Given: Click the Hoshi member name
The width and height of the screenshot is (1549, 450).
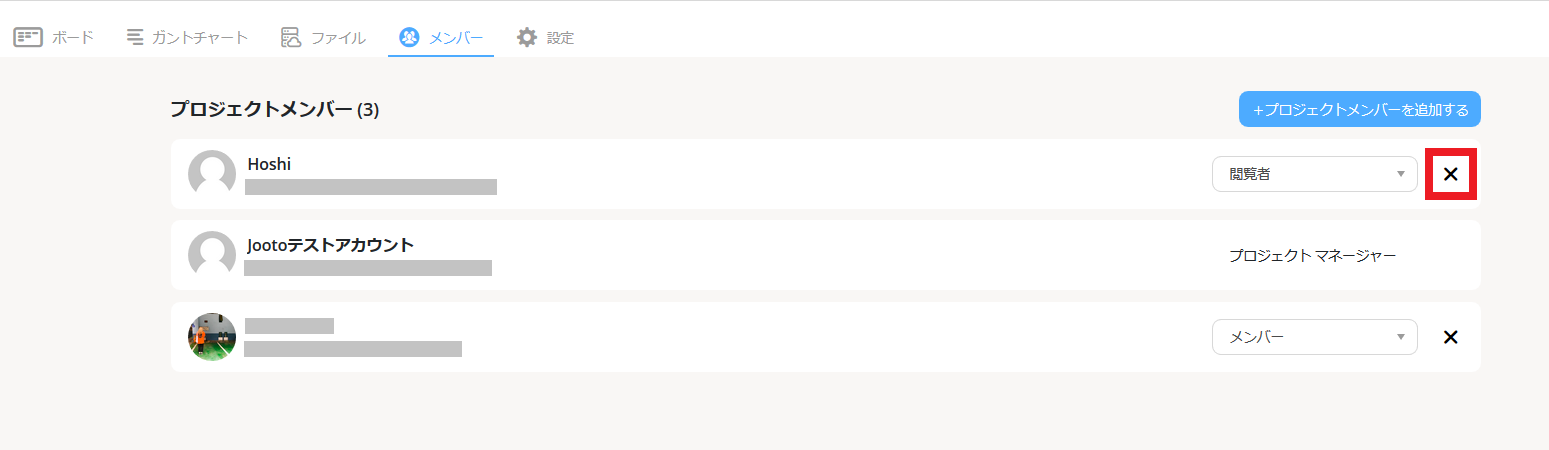Looking at the screenshot, I should 269,164.
